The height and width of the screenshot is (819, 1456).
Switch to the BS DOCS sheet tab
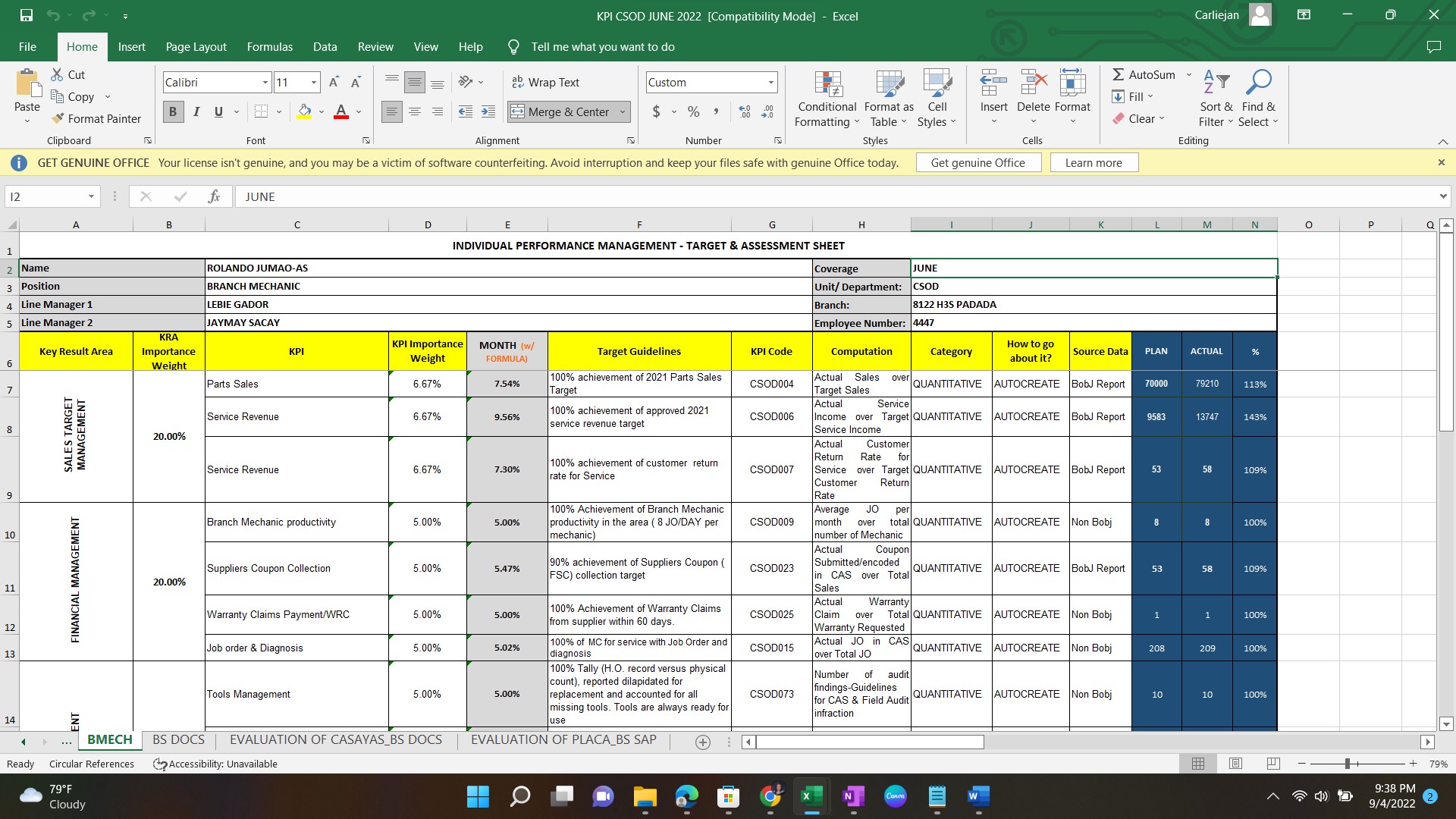click(x=178, y=739)
